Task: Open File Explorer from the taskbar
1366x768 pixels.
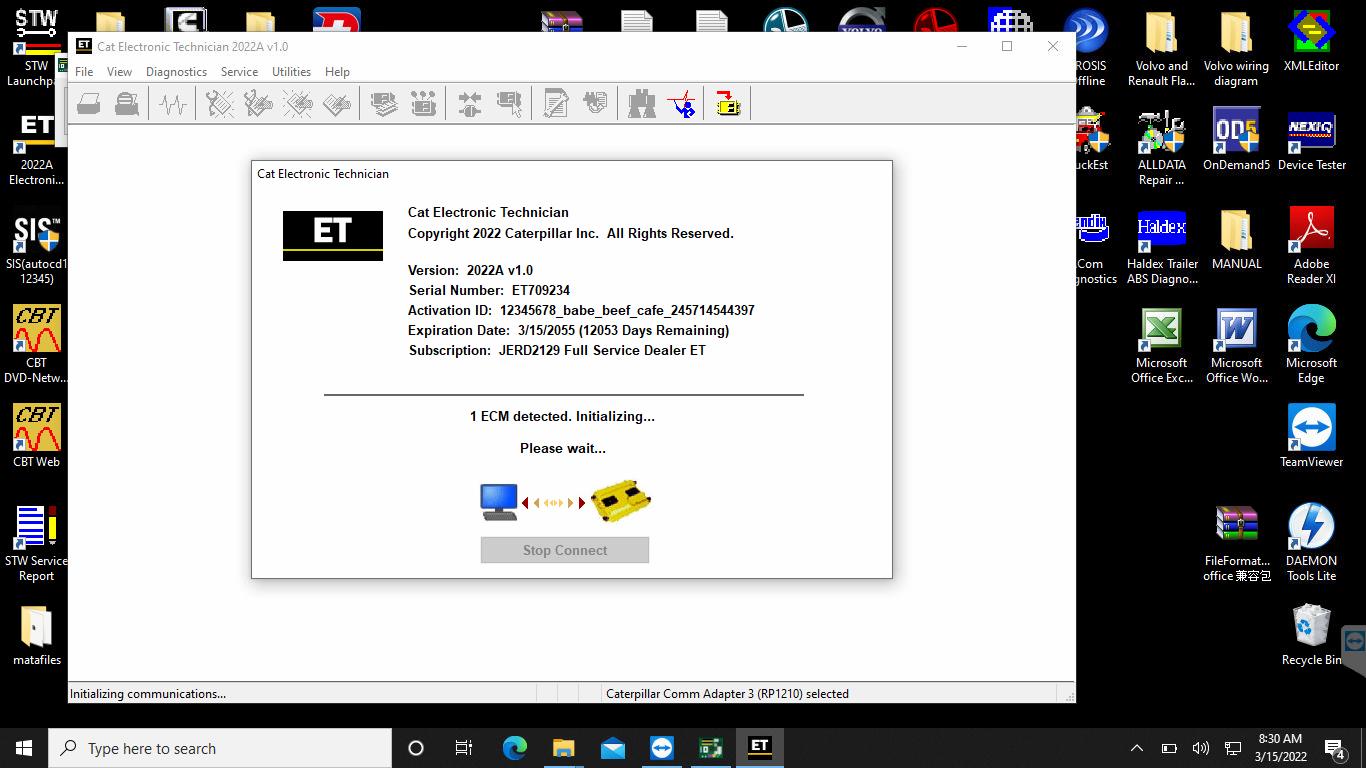Action: tap(563, 748)
